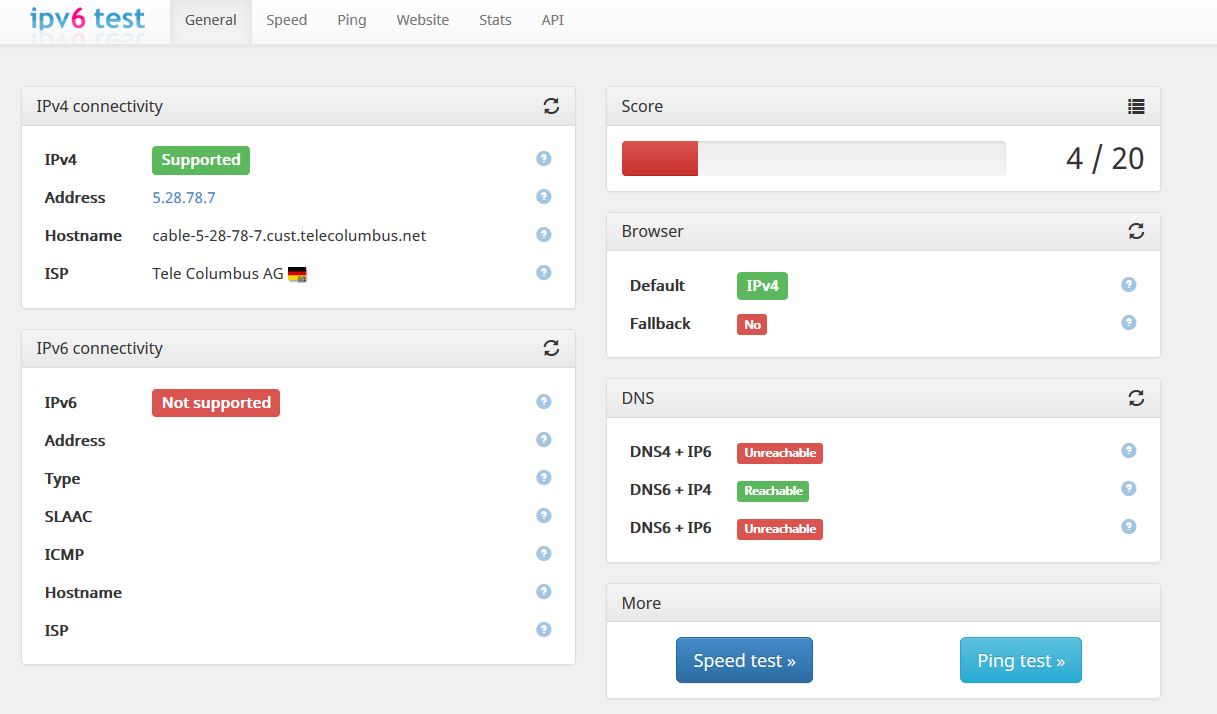Open the Ping tab
1217x714 pixels.
352,20
